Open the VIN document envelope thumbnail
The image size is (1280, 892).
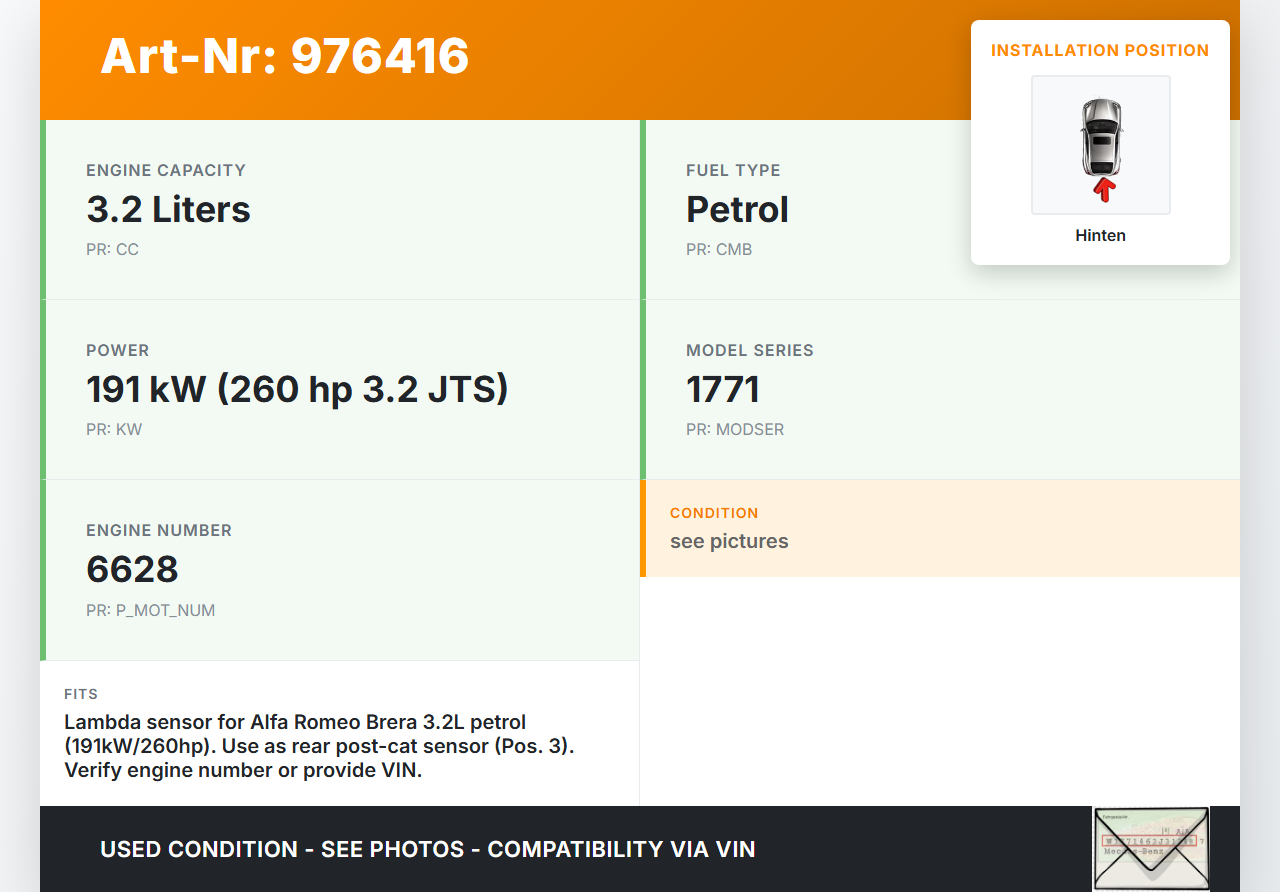1150,848
